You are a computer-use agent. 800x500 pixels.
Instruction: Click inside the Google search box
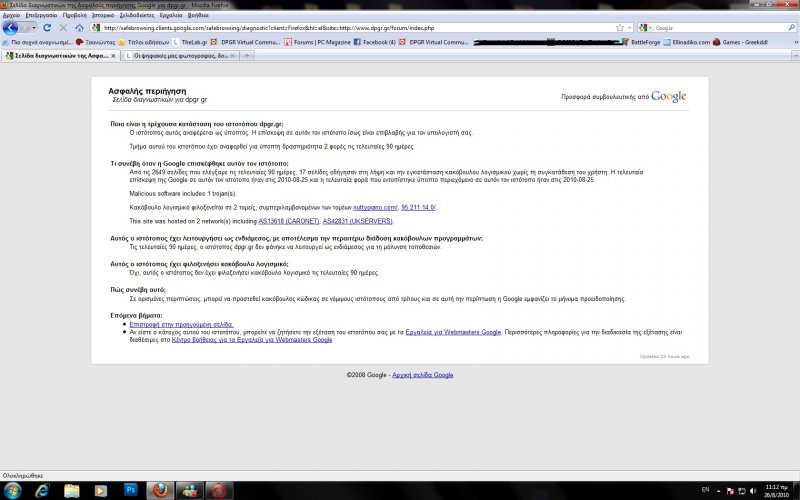[719, 28]
